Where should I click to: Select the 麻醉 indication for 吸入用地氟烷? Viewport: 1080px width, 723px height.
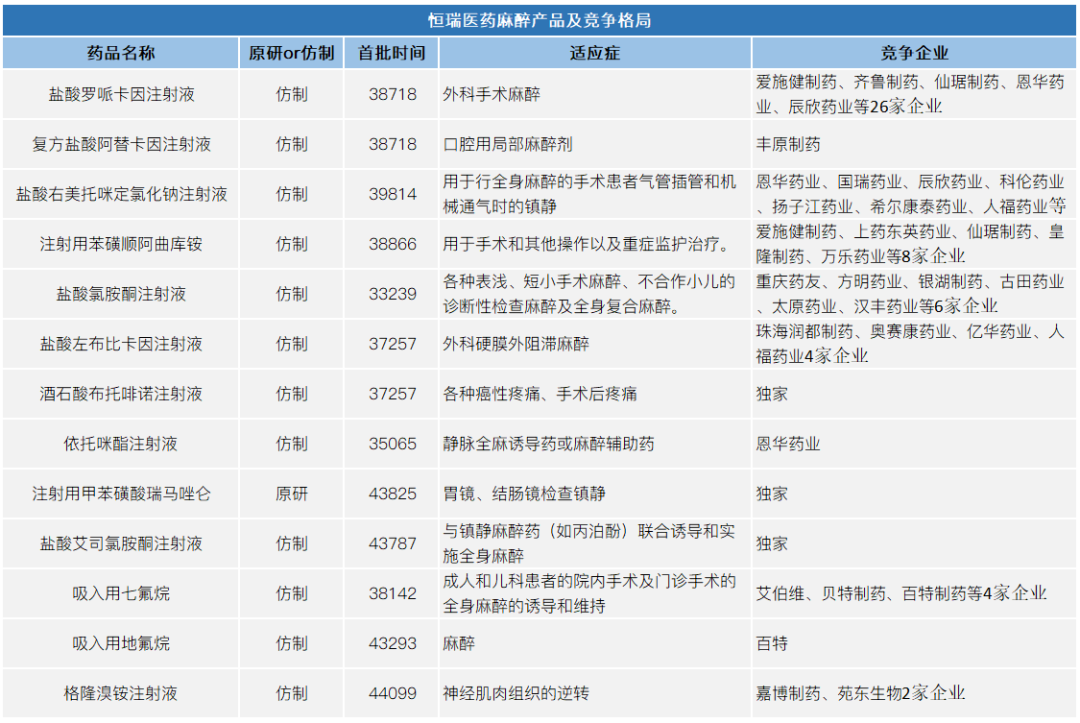pos(459,644)
